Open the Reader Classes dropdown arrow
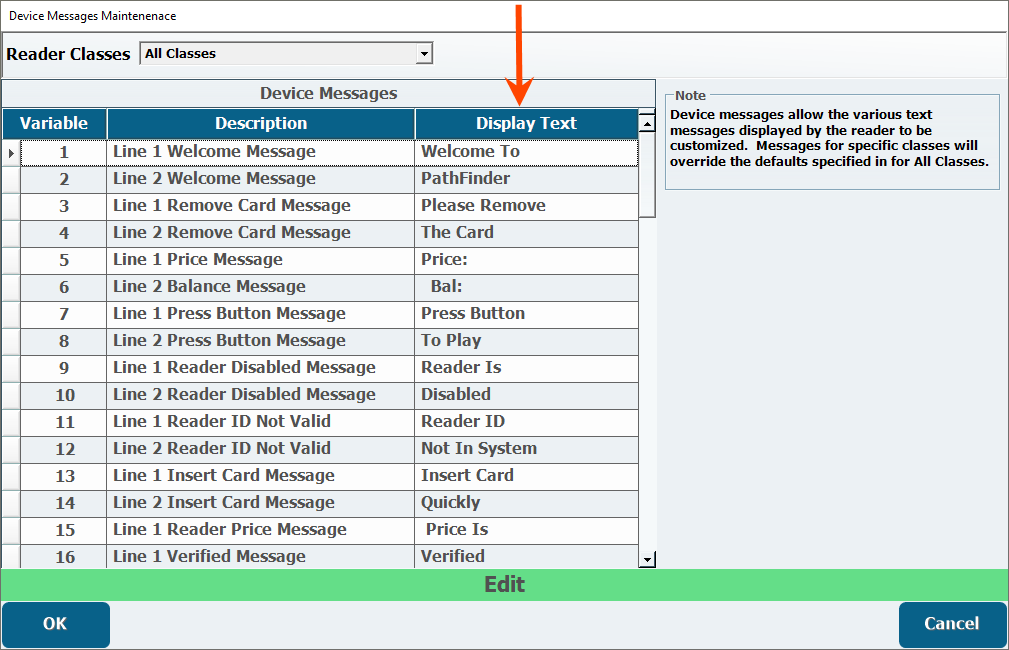Viewport: 1009px width, 650px height. tap(424, 53)
